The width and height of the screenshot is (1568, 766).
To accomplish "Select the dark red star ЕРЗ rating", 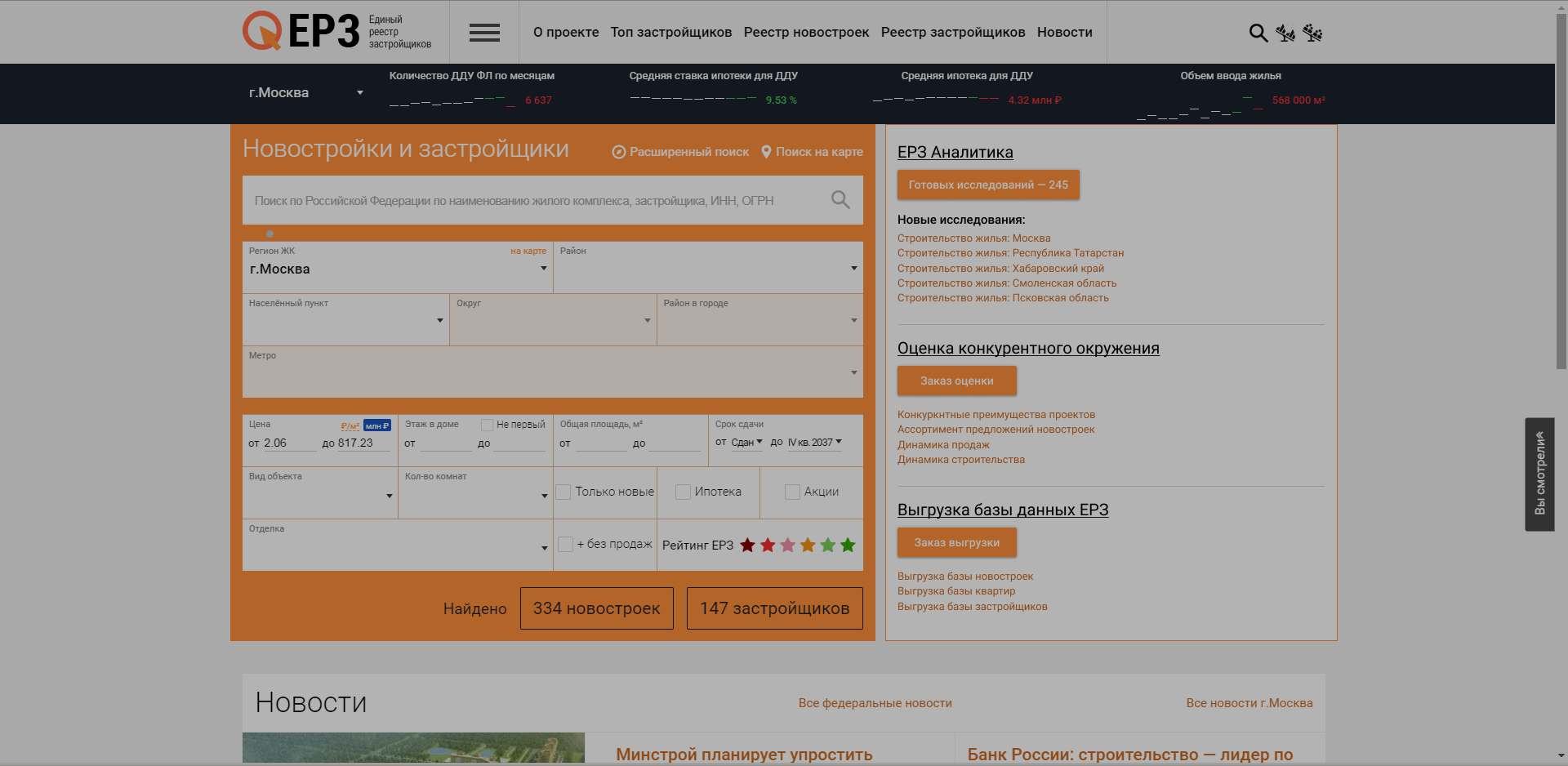I will [x=747, y=546].
